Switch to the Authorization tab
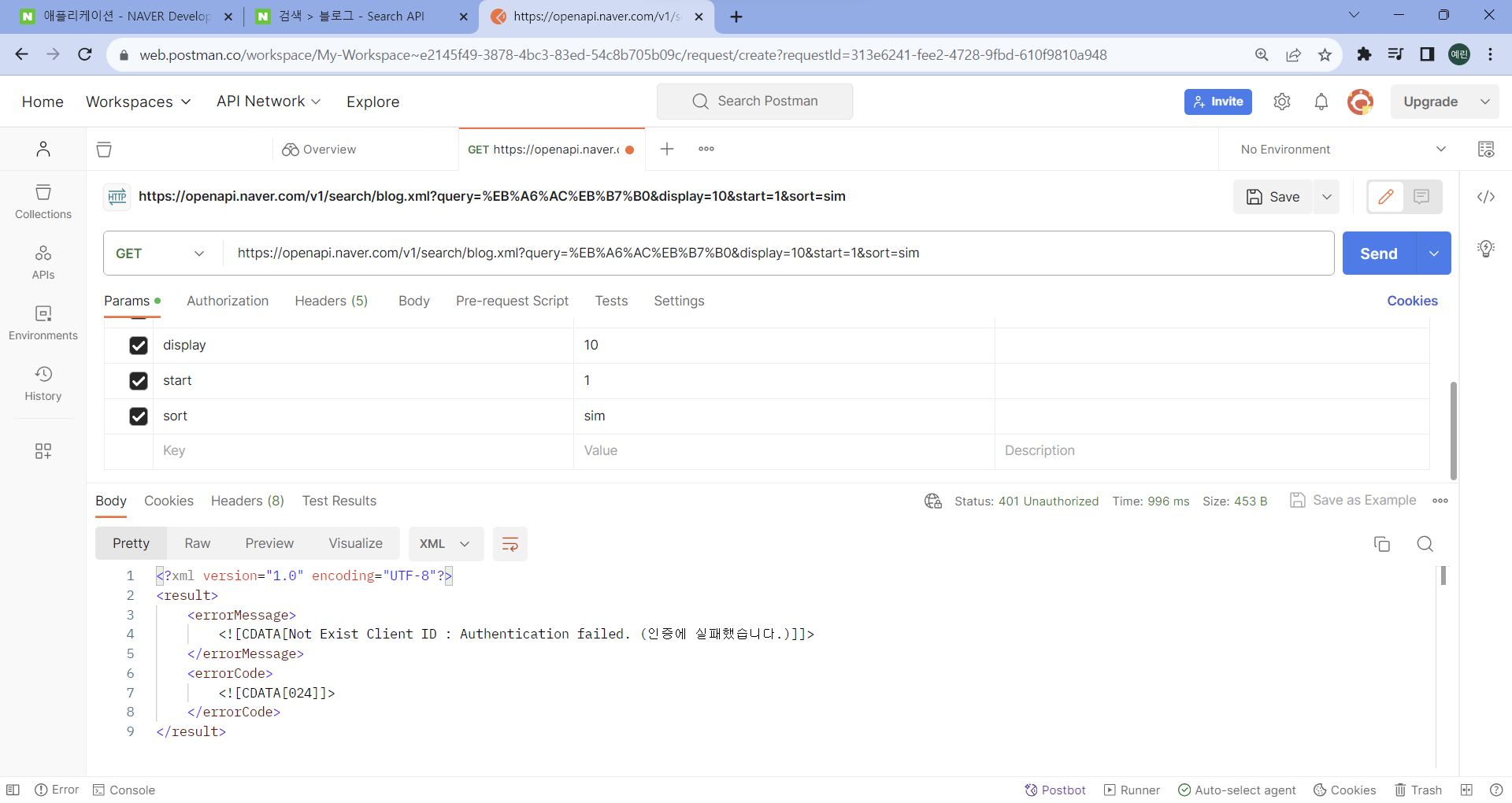 pos(228,301)
